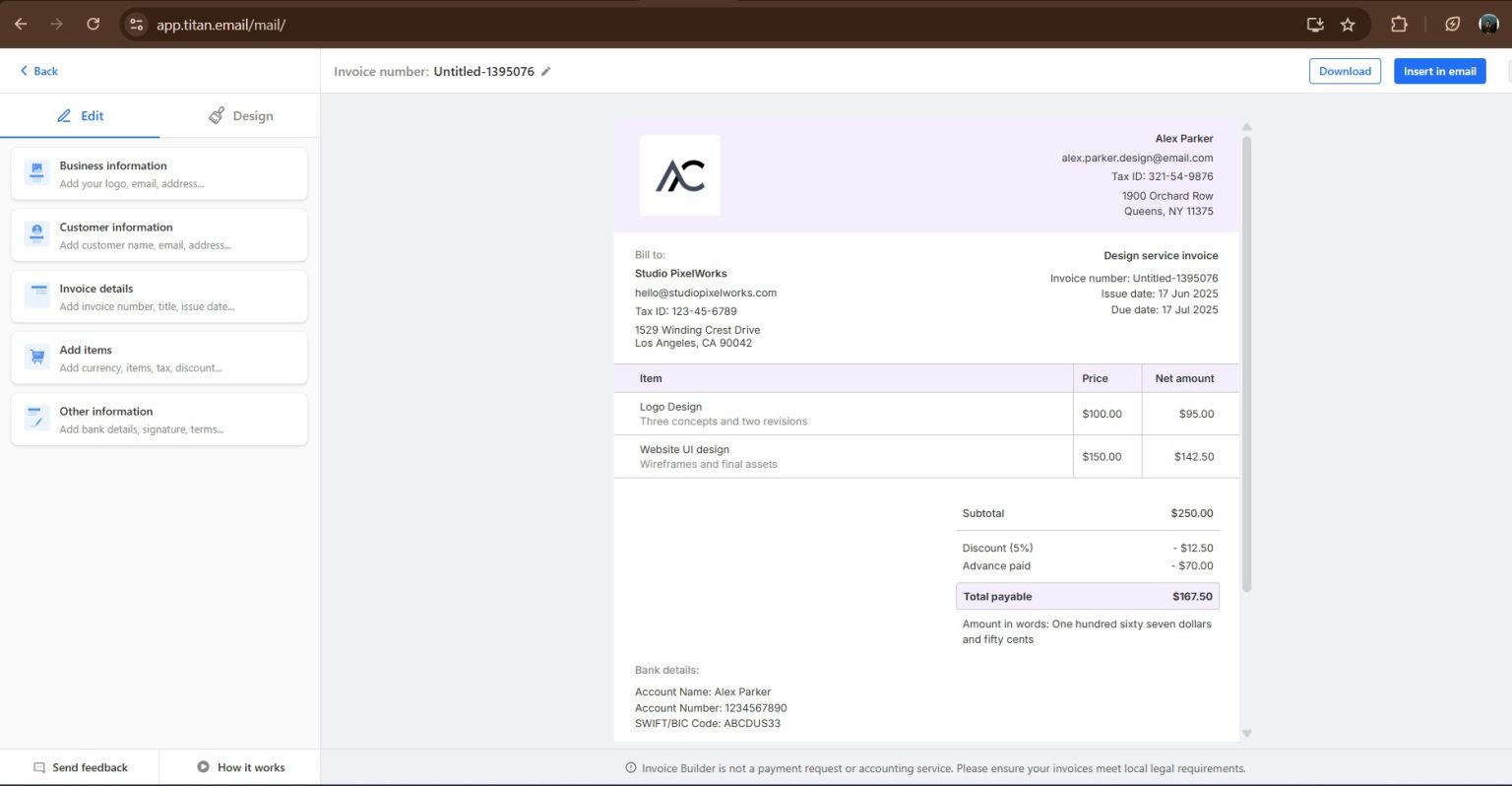The width and height of the screenshot is (1512, 786).
Task: Click 'Account Number: 1234567890' bank detail
Action: (711, 707)
